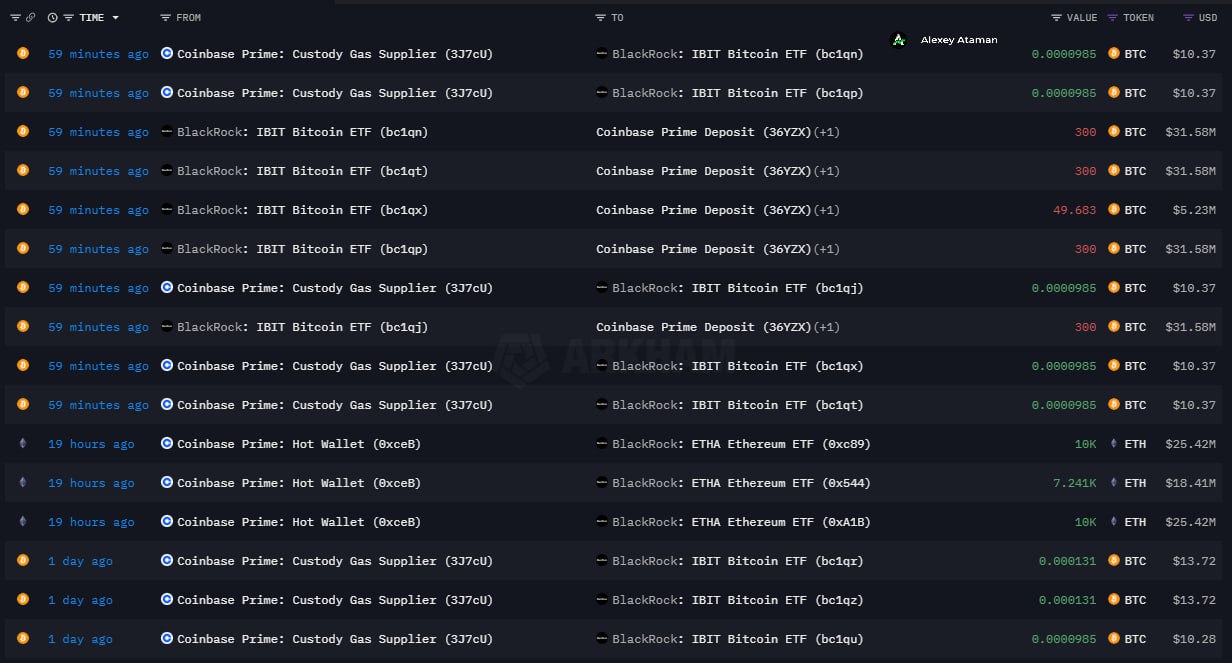Screen dimensions: 1232x663
Task: Select 10K in the ETHA (0xA1B) row
Action: click(x=1086, y=522)
